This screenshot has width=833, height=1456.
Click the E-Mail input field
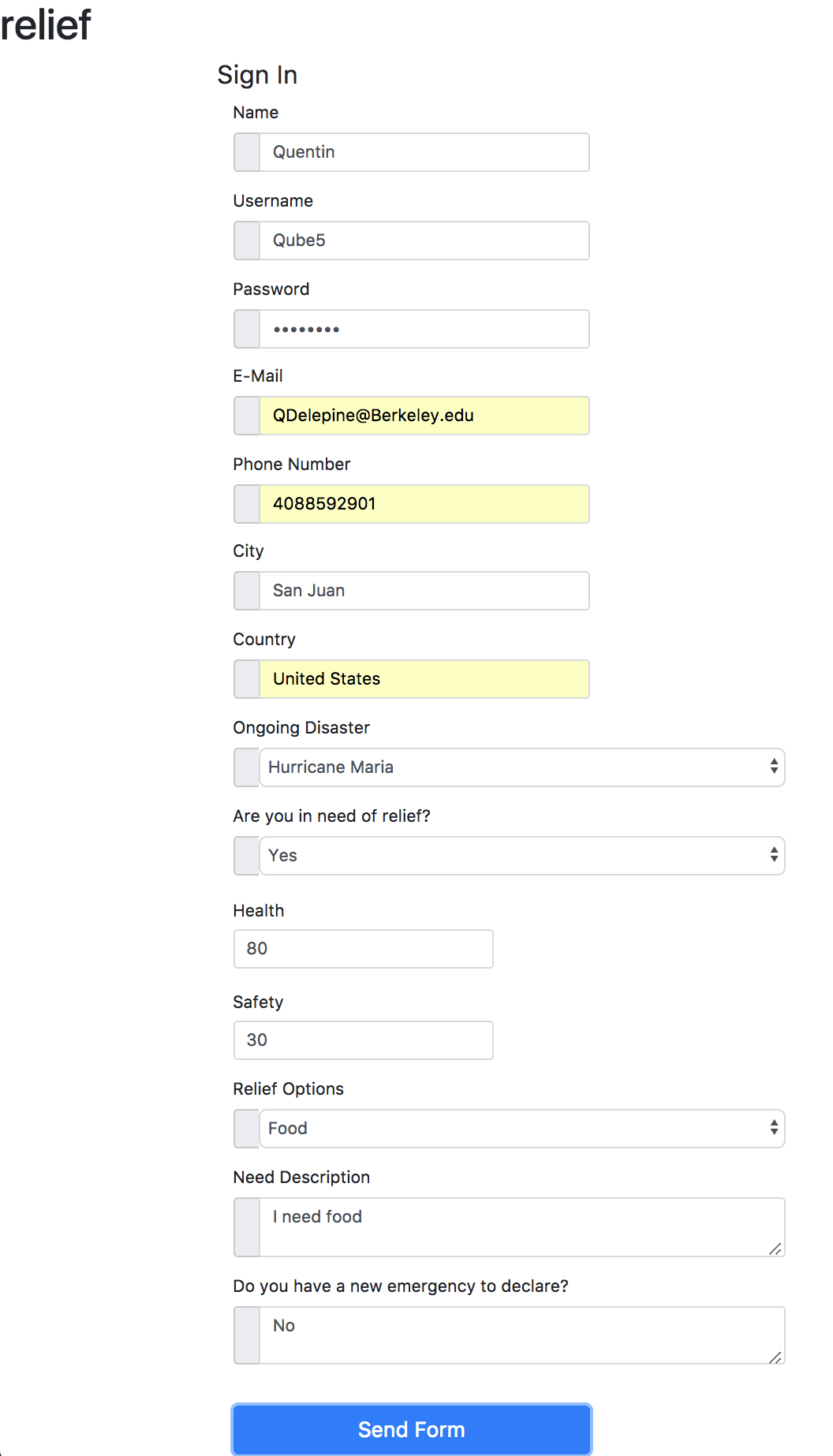tap(424, 416)
